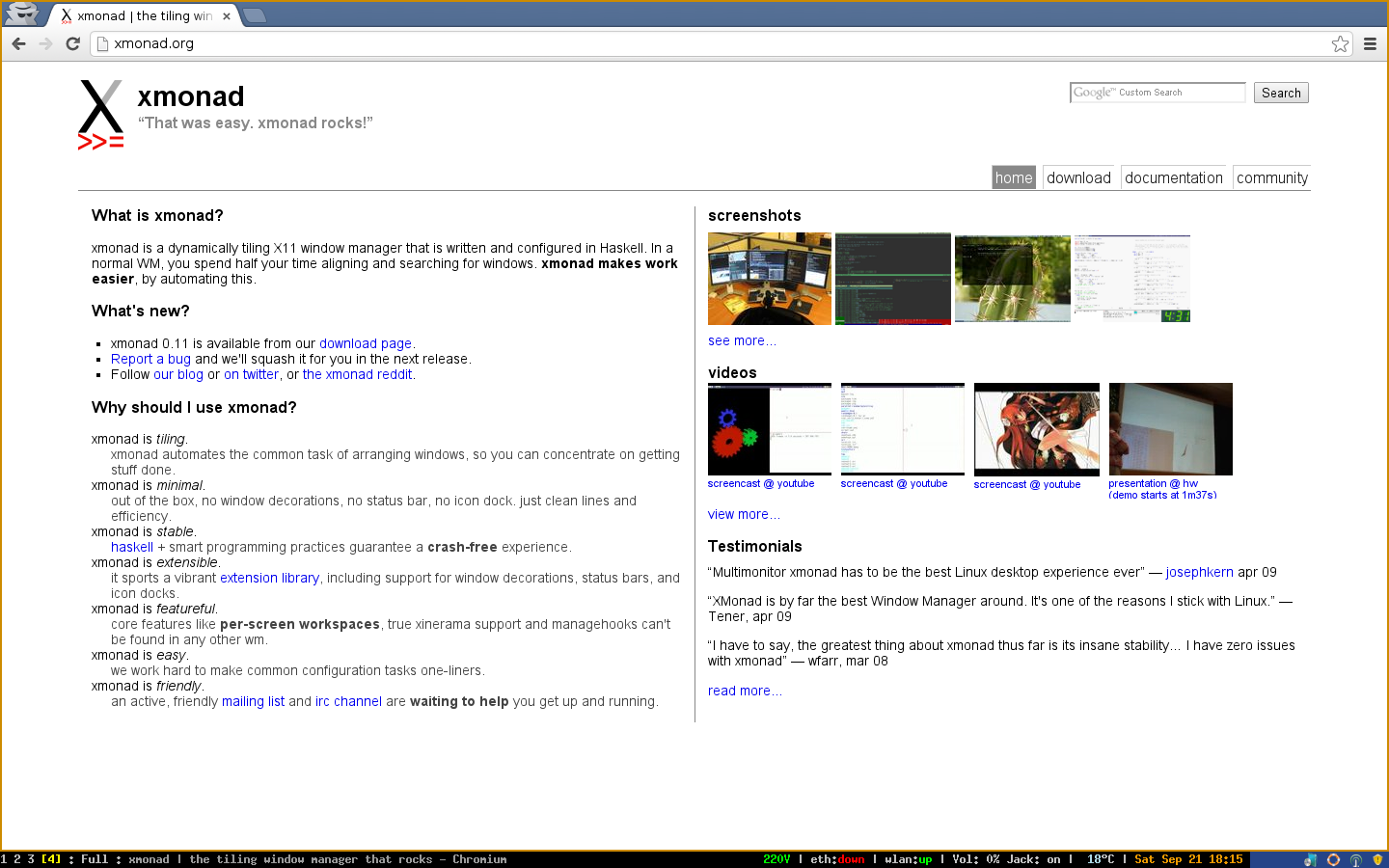The image size is (1389, 868).
Task: Open the extension library link
Action: (269, 578)
